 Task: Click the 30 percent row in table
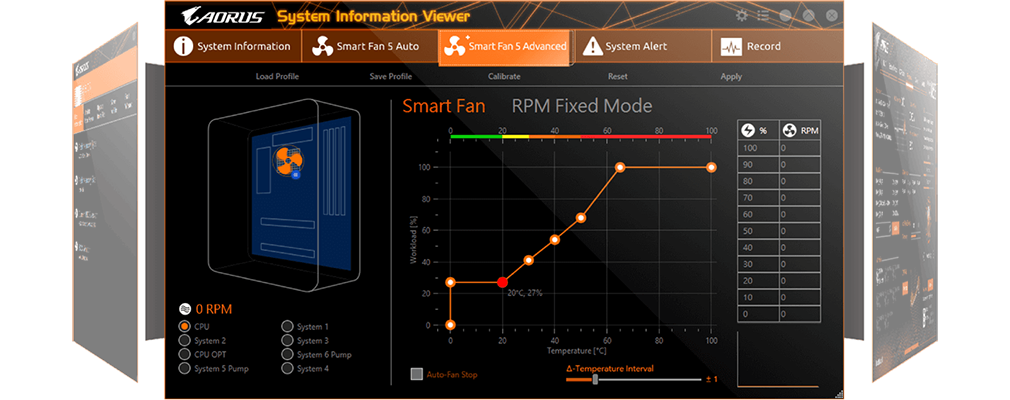coord(779,264)
